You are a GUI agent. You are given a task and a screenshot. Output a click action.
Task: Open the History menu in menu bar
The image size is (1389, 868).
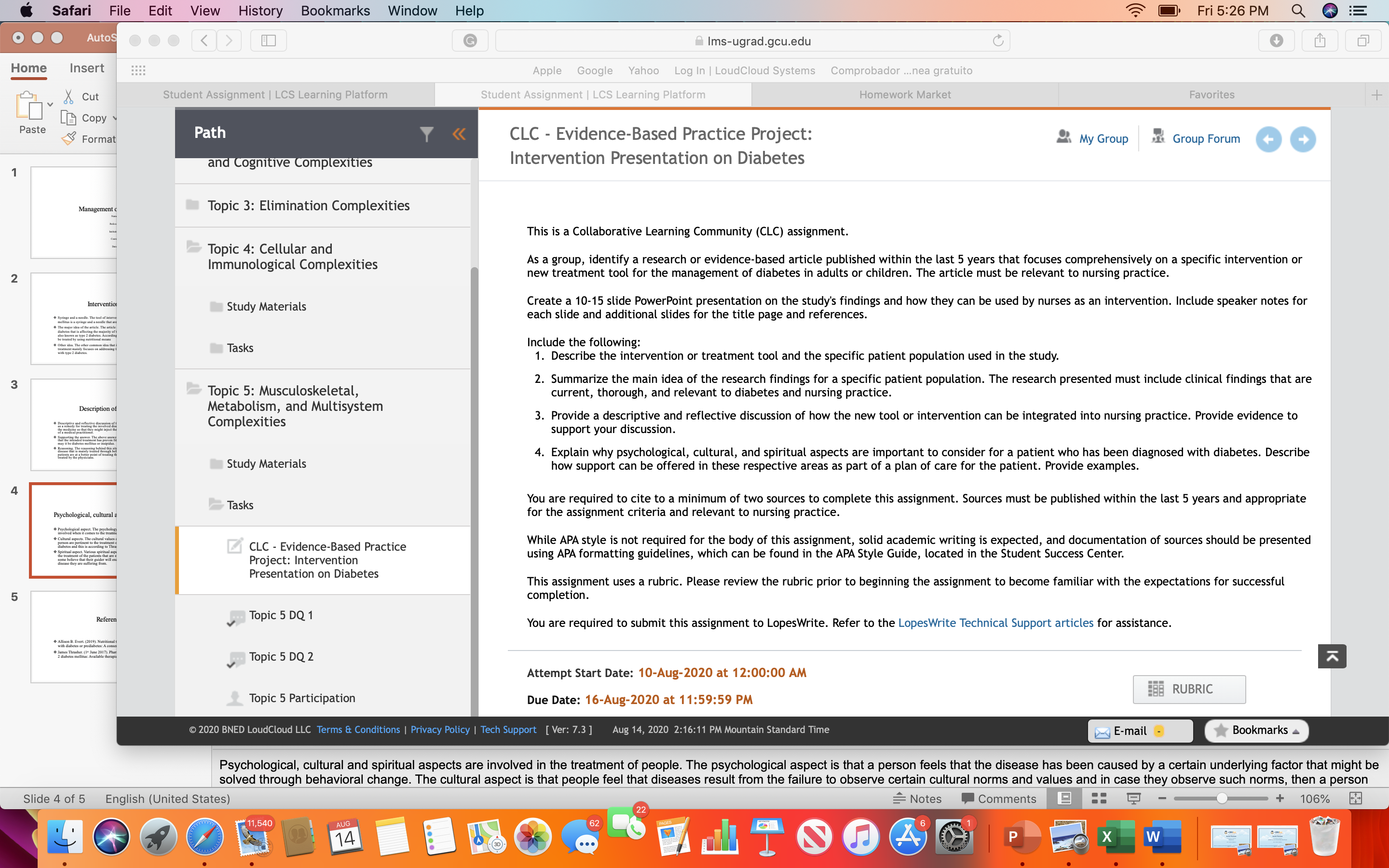pyautogui.click(x=260, y=10)
